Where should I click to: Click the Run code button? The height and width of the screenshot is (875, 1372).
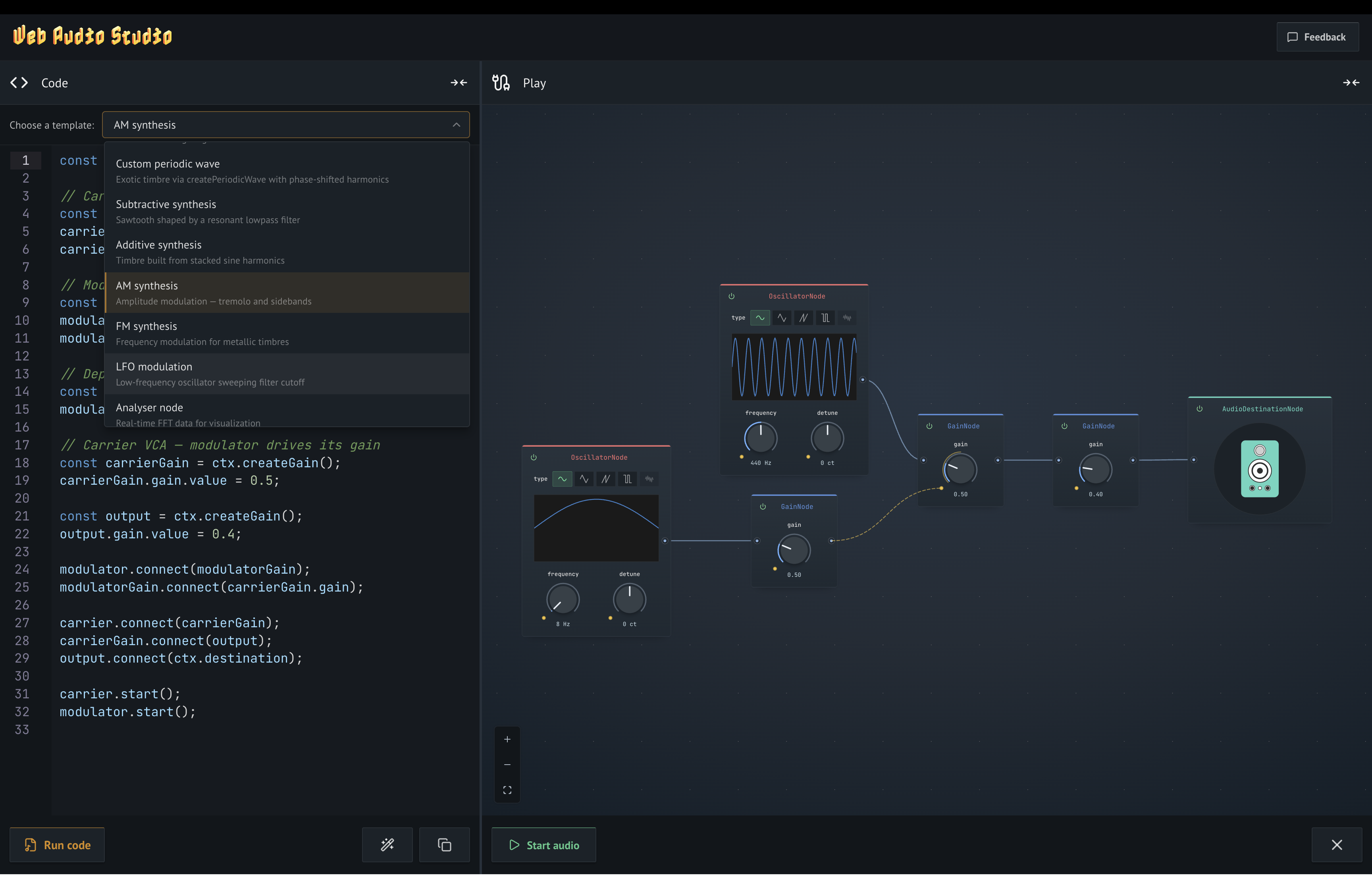click(57, 845)
